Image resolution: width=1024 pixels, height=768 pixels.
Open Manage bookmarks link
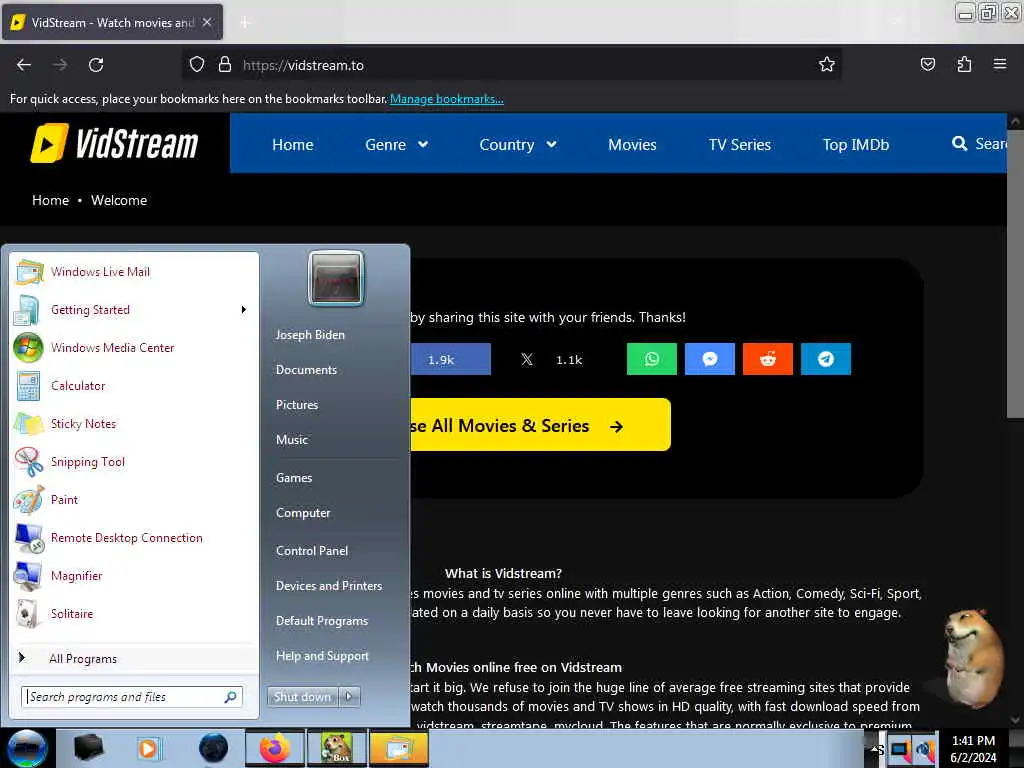(447, 99)
